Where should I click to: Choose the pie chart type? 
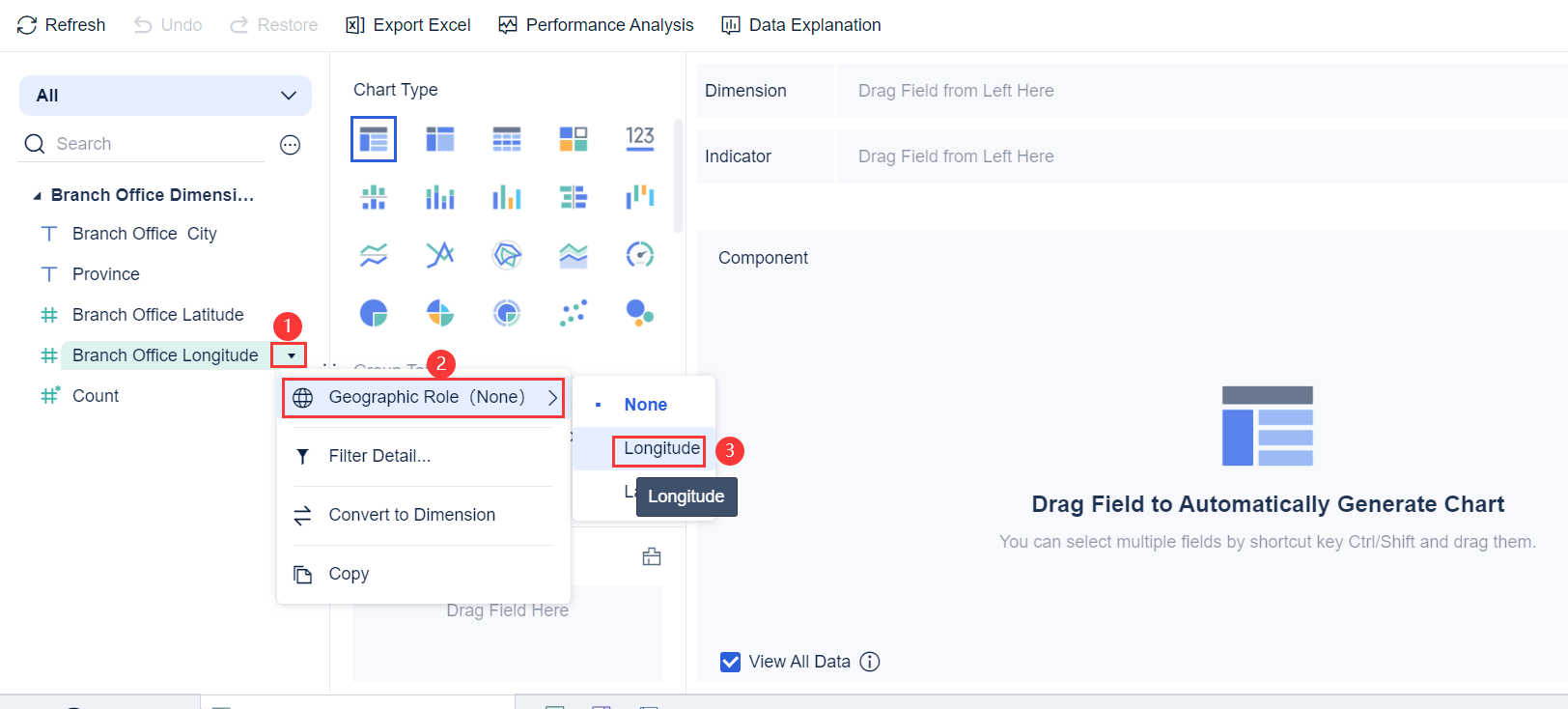[x=374, y=312]
